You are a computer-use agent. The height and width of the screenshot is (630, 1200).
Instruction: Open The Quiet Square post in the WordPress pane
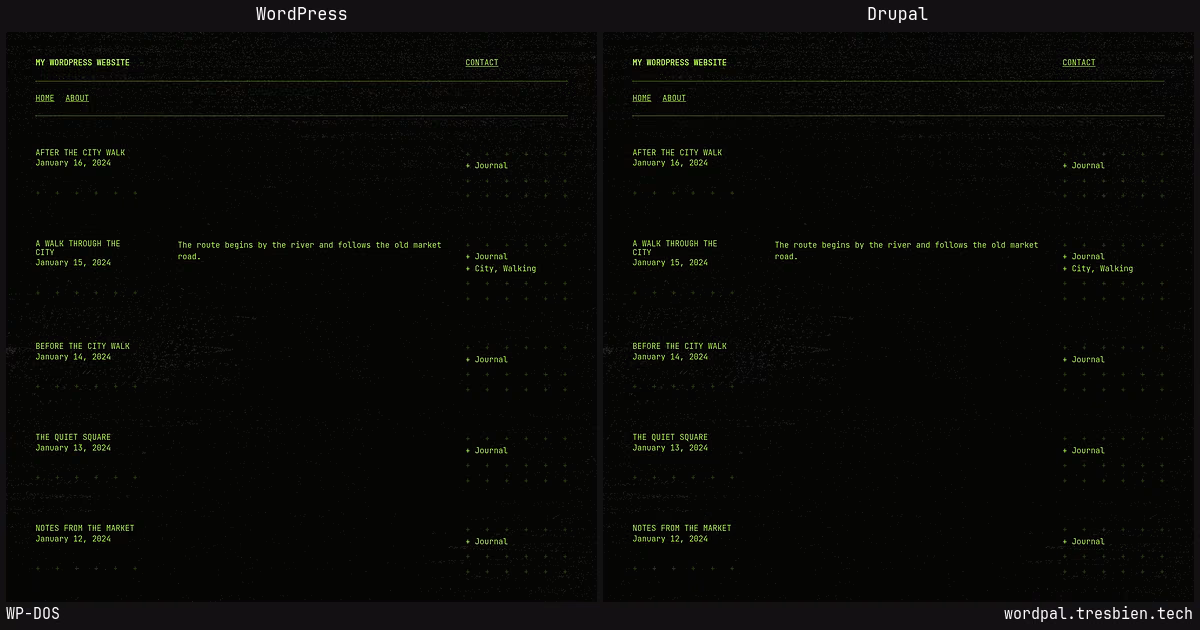(x=71, y=437)
